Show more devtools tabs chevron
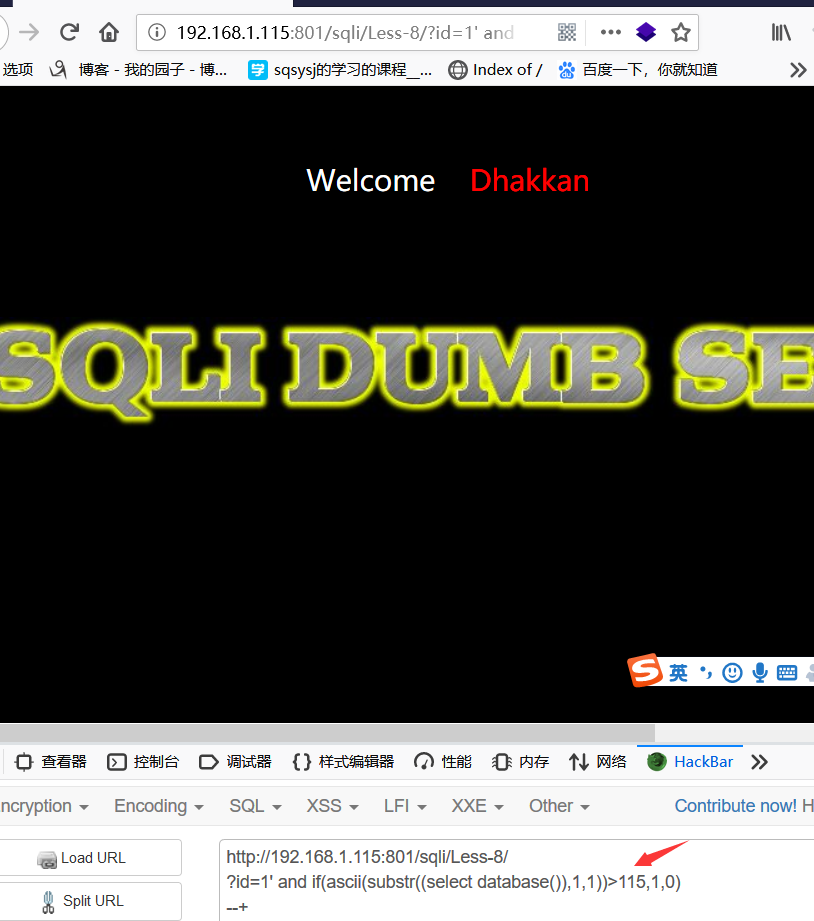Image resolution: width=814 pixels, height=921 pixels. (759, 762)
